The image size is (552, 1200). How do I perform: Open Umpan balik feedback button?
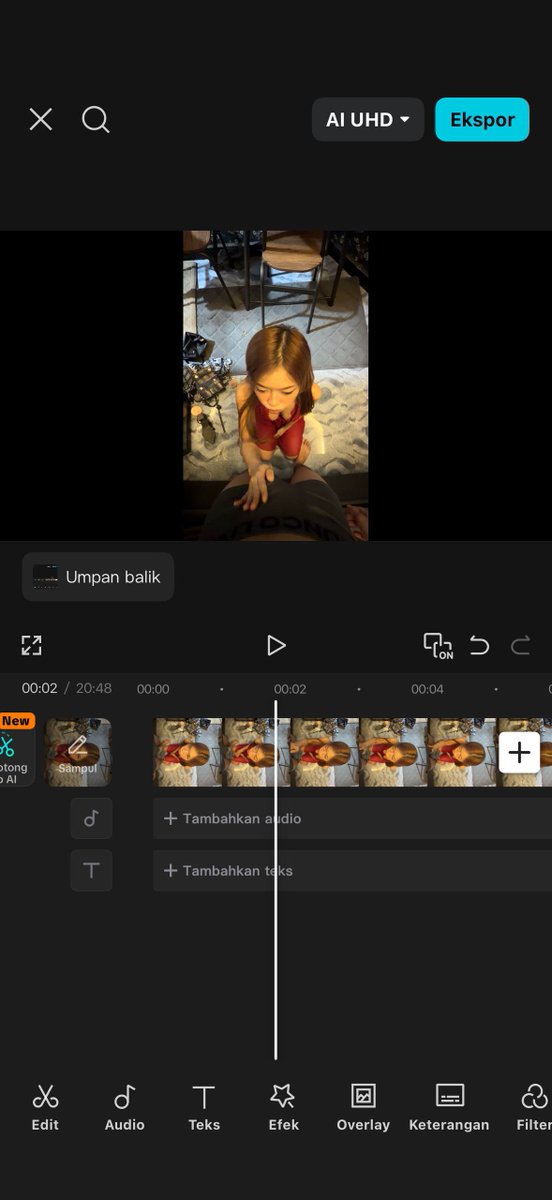[98, 577]
